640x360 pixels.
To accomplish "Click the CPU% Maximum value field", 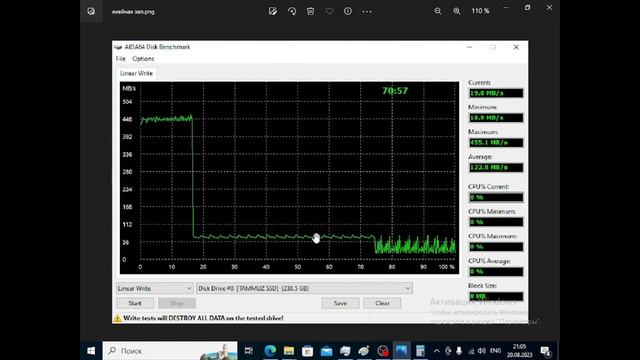I will point(496,247).
